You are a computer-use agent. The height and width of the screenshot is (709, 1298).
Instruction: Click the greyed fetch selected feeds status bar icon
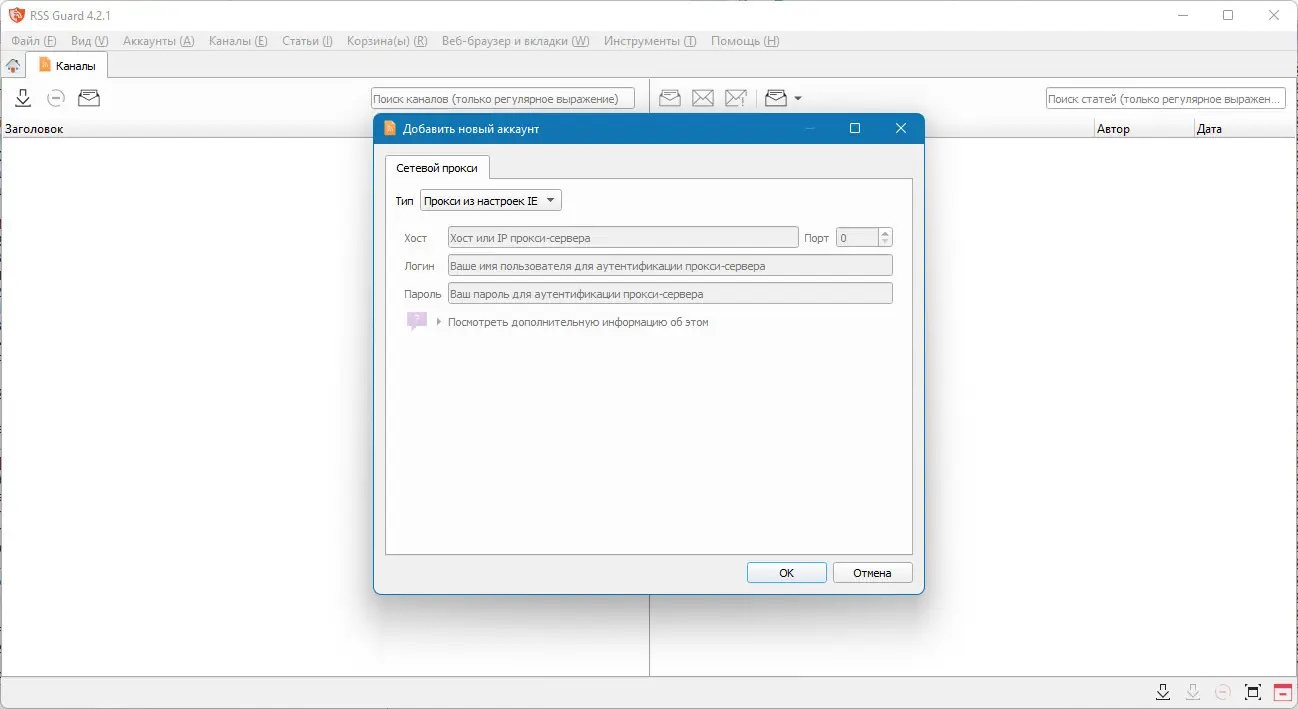1192,692
